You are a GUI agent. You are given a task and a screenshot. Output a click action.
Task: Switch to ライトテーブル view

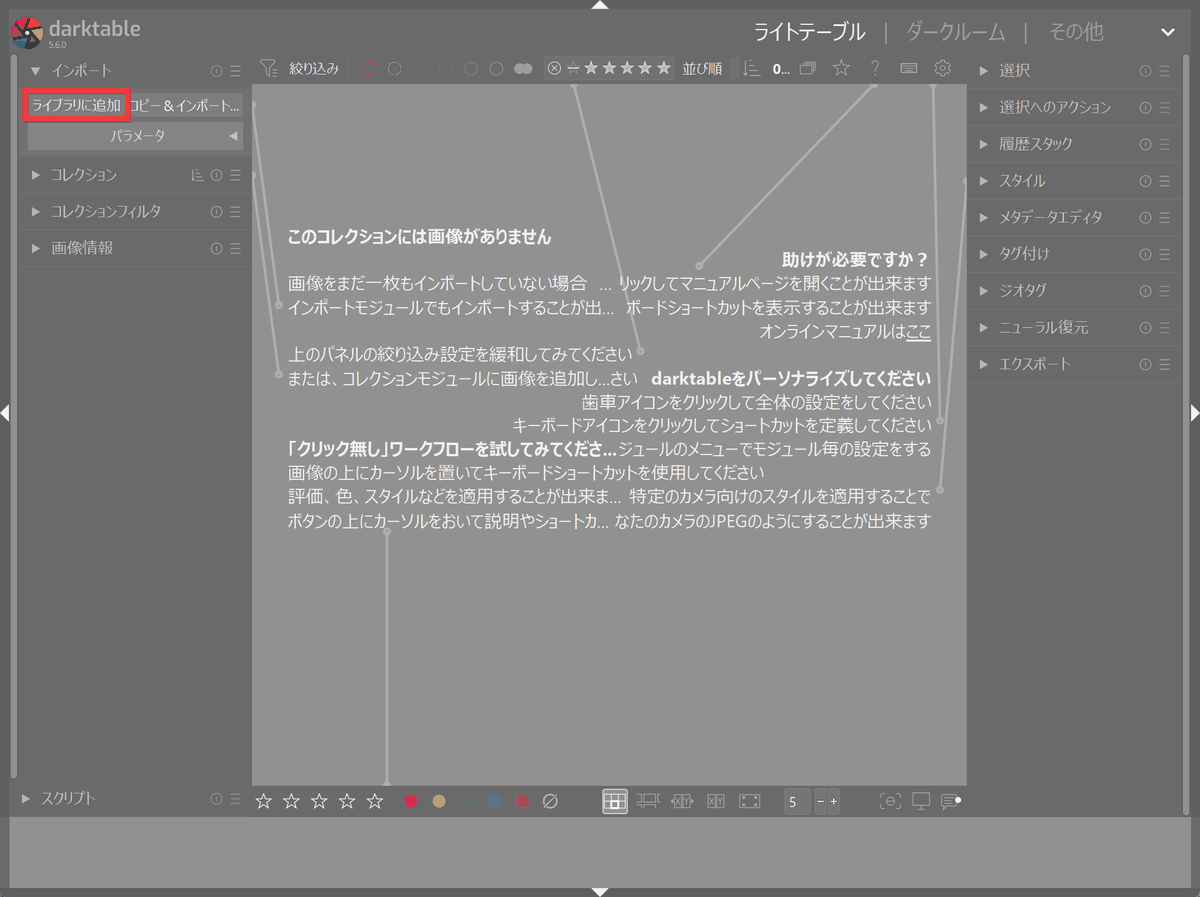point(809,32)
